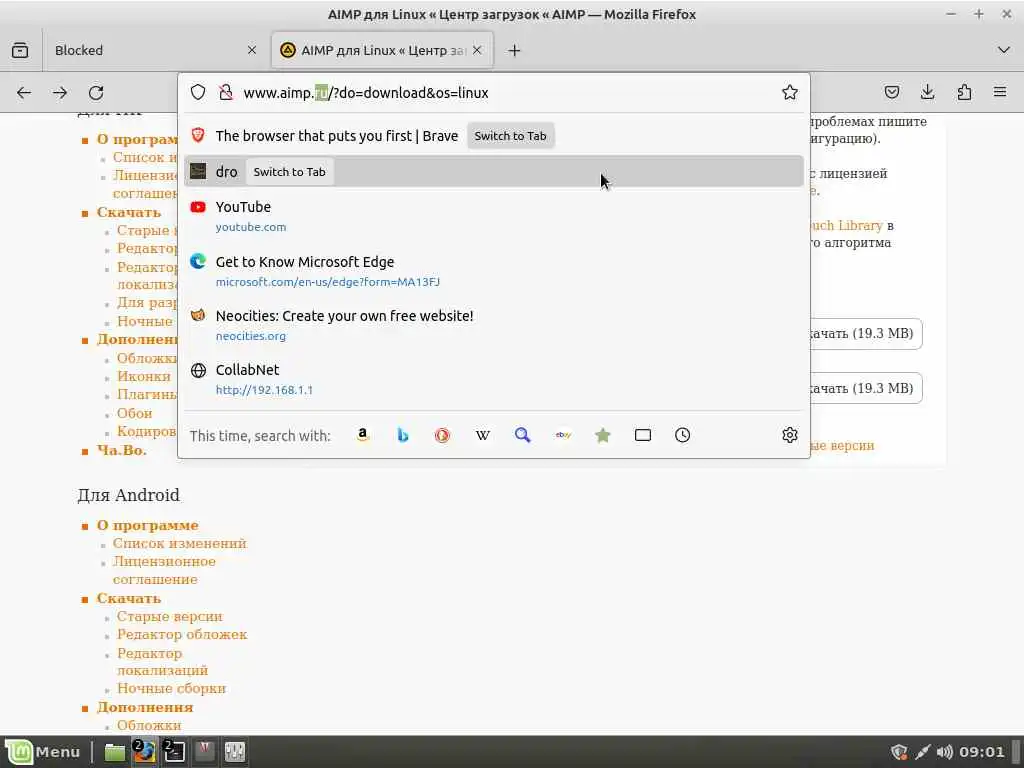
Task: Select the Firefox taskbar item
Action: point(144,752)
